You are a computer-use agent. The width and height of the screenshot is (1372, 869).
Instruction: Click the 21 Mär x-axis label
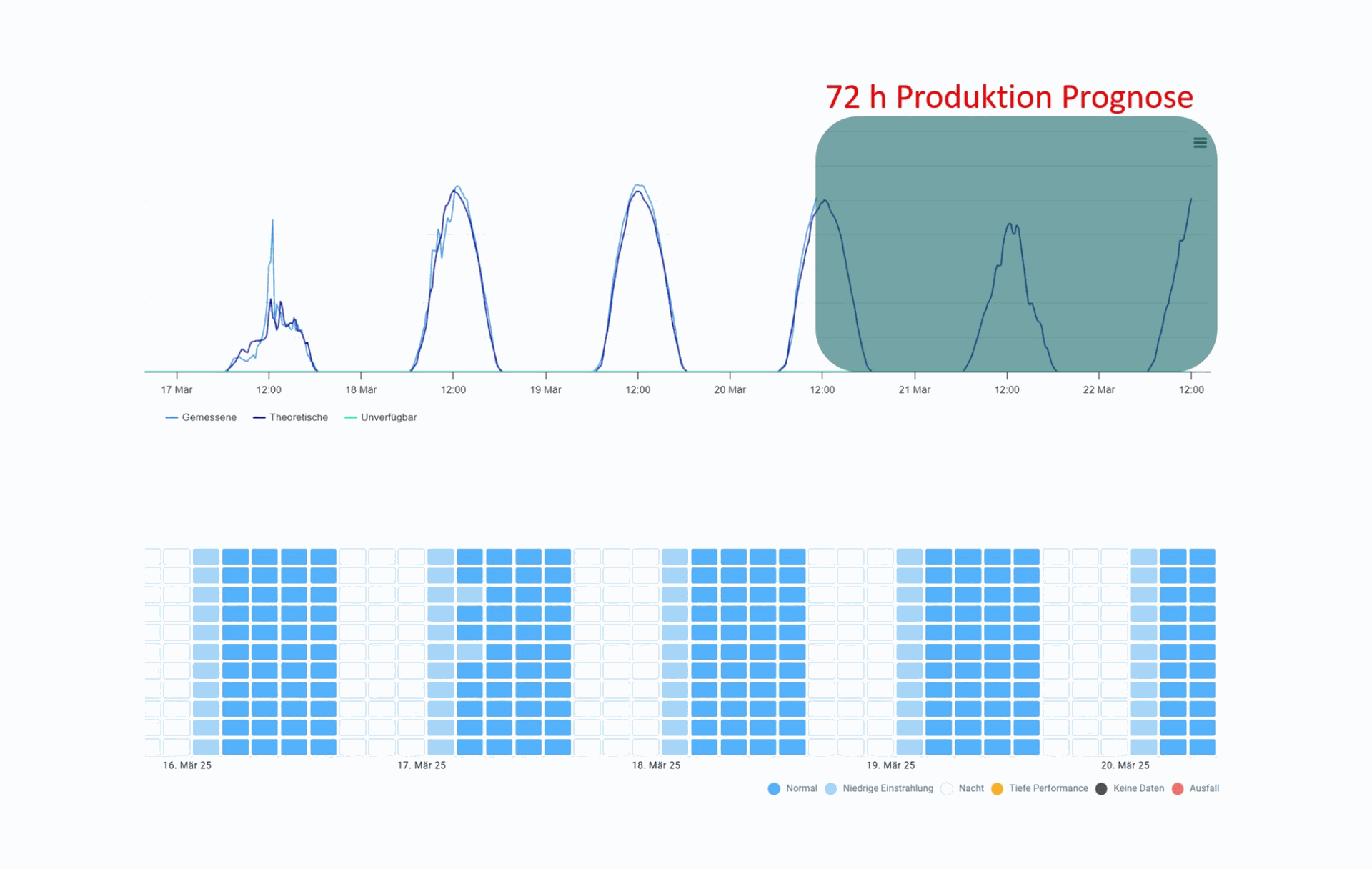pos(914,389)
